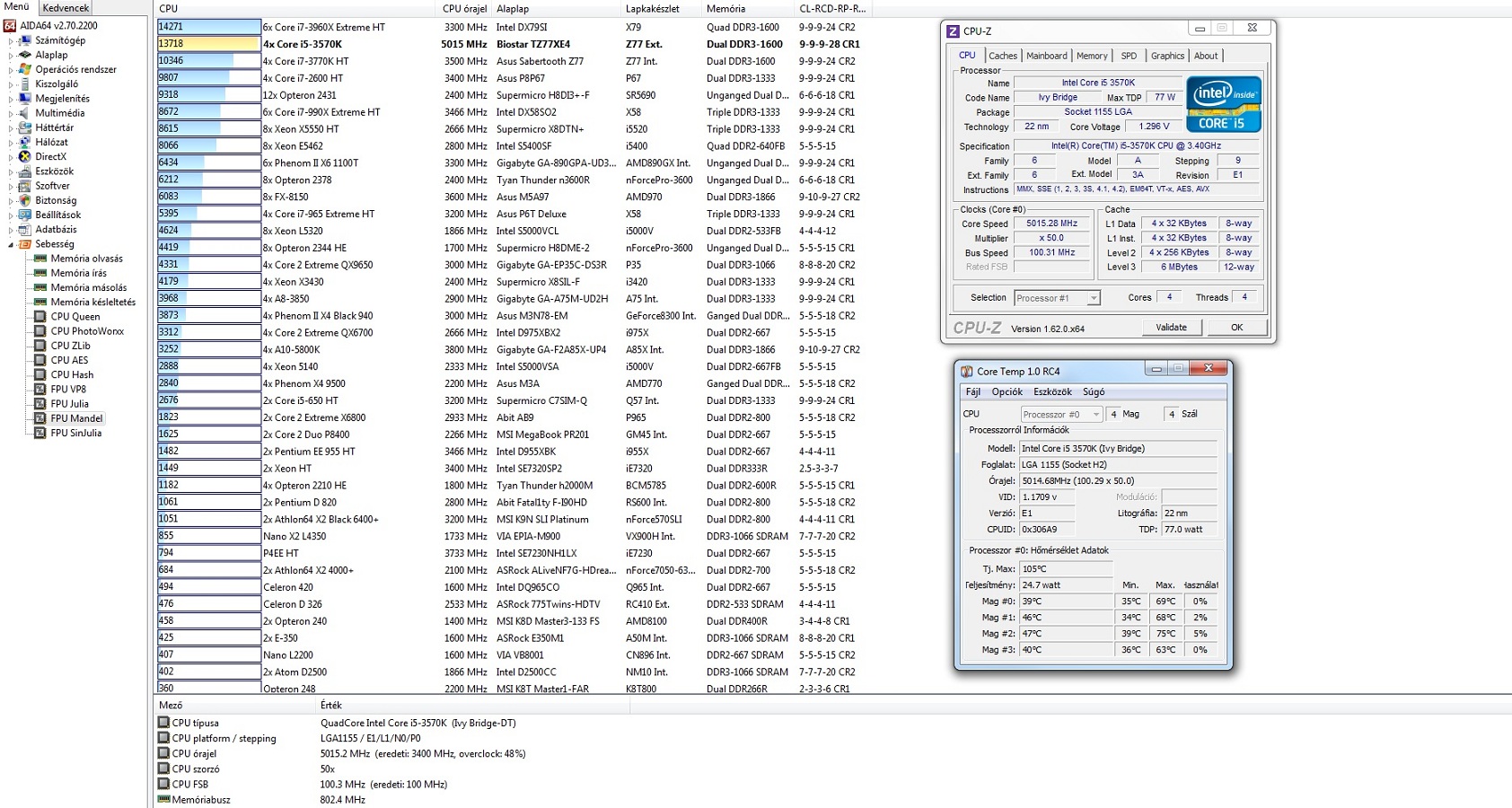Click the Háttértár storage icon
The width and height of the screenshot is (1512, 808).
coord(25,127)
